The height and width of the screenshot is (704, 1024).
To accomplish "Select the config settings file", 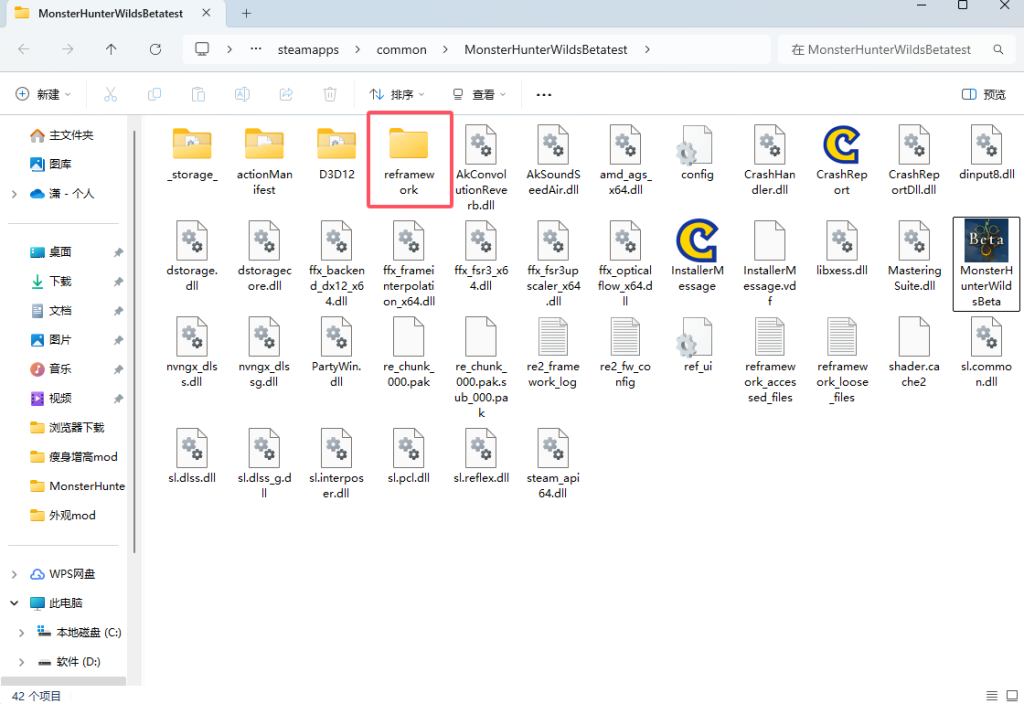I will [697, 154].
